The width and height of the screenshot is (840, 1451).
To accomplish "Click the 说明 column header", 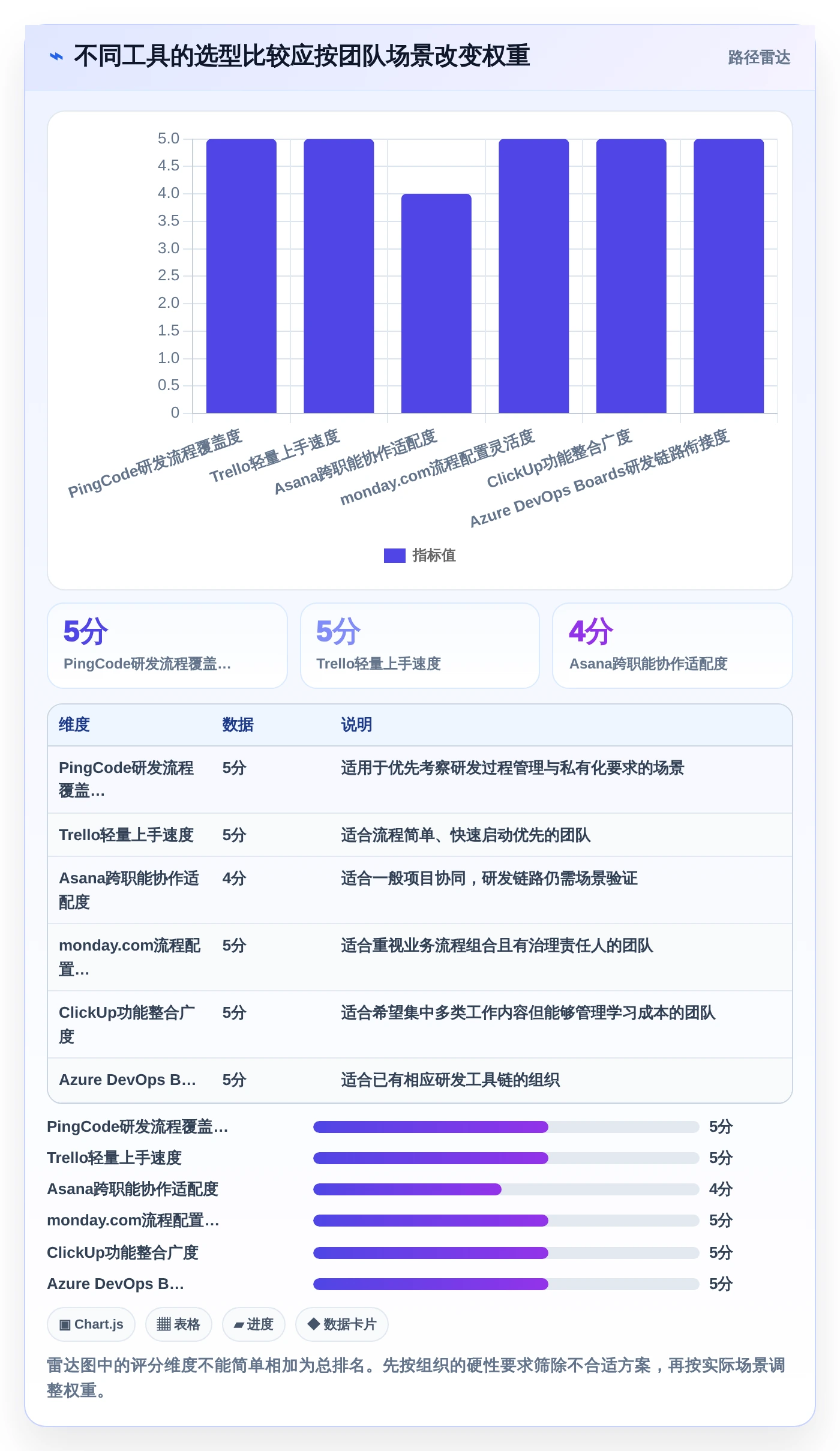I will [x=356, y=725].
